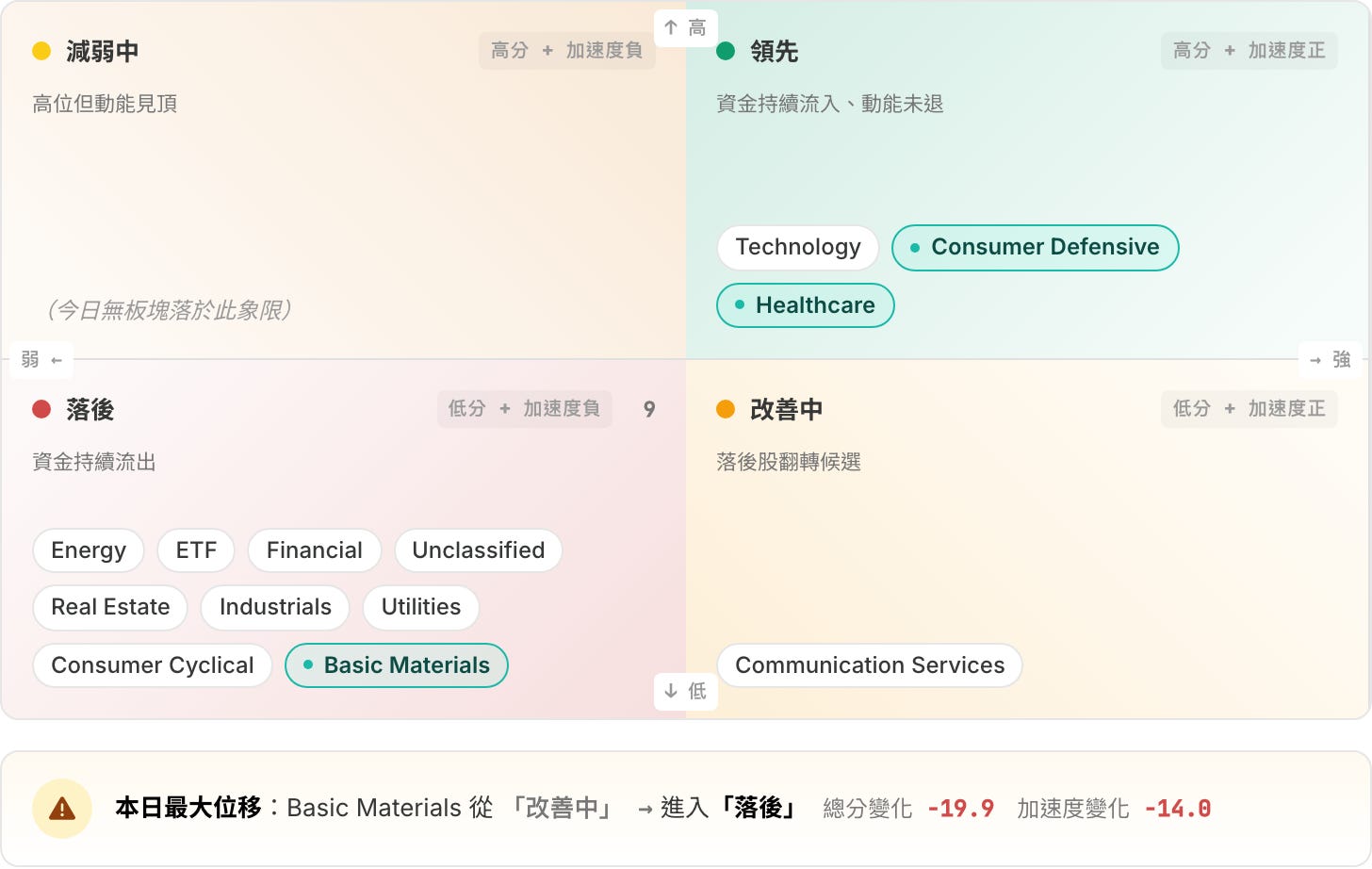1372x869 pixels.
Task: Select the Consumer Cyclical chip
Action: 153,665
